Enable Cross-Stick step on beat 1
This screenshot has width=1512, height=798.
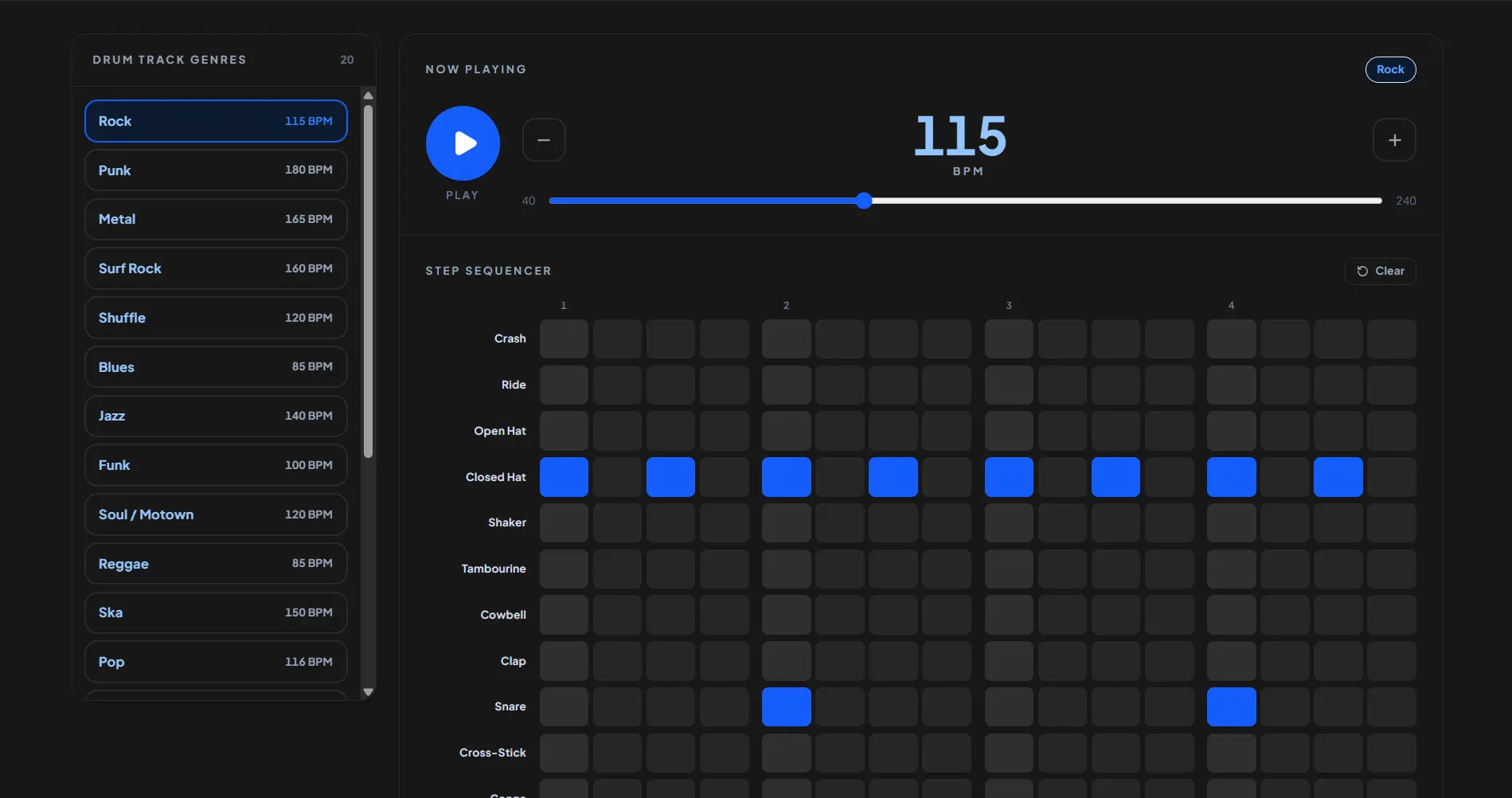pos(564,753)
